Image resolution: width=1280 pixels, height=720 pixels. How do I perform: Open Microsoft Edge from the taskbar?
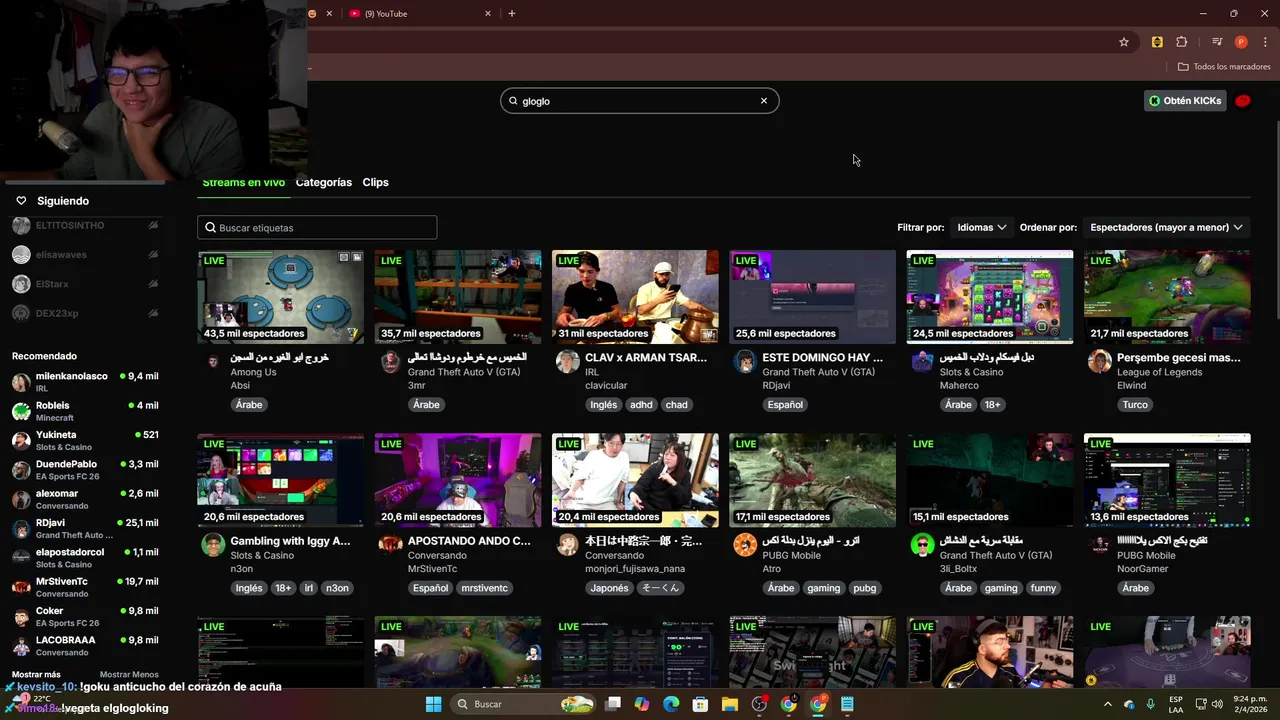pos(671,704)
